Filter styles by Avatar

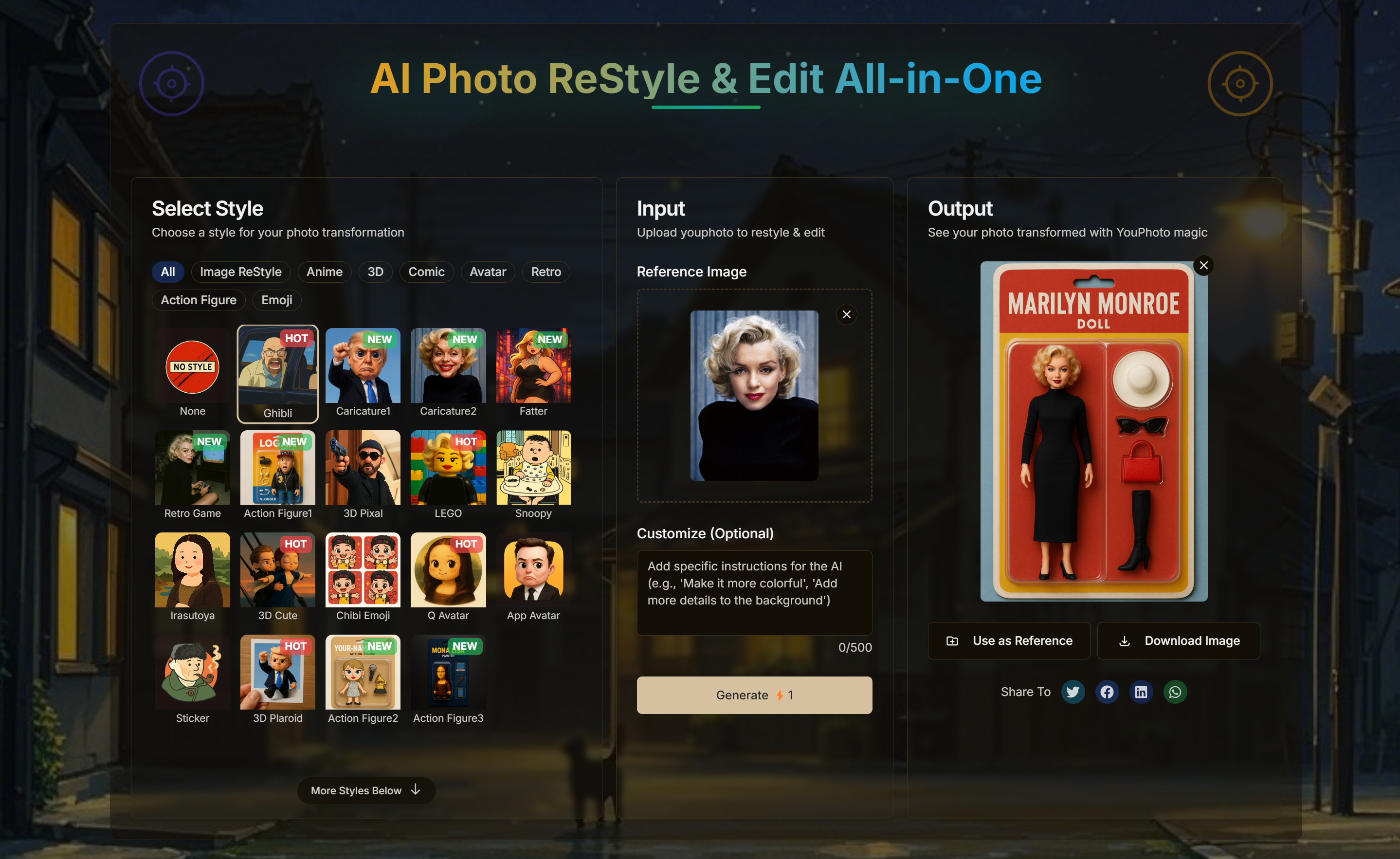pyautogui.click(x=488, y=272)
